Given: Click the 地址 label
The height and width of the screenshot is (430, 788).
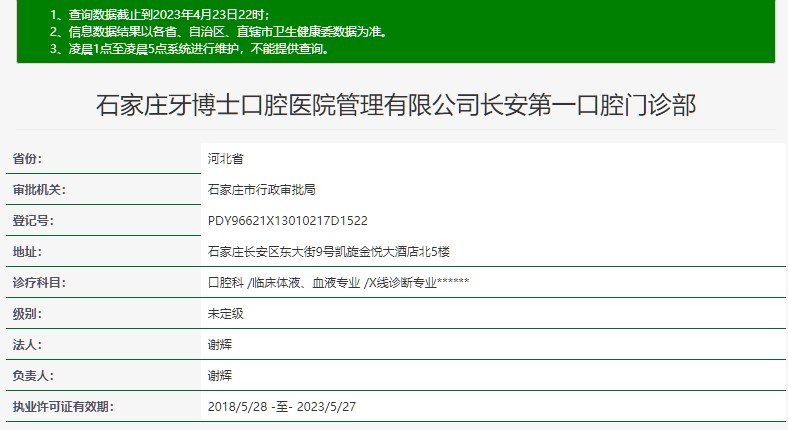Looking at the screenshot, I should pos(27,252).
